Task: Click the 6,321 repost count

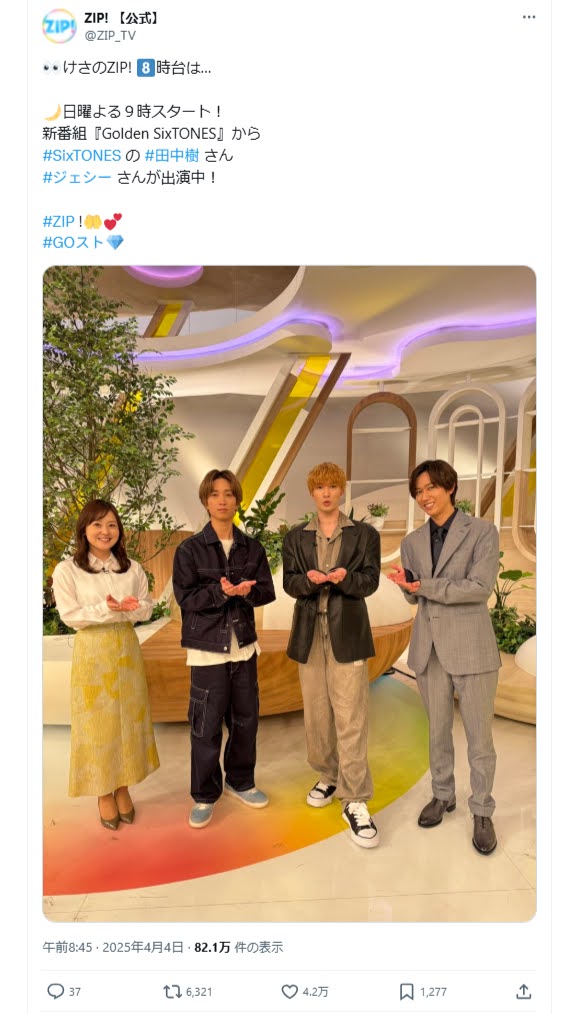Action: 199,991
